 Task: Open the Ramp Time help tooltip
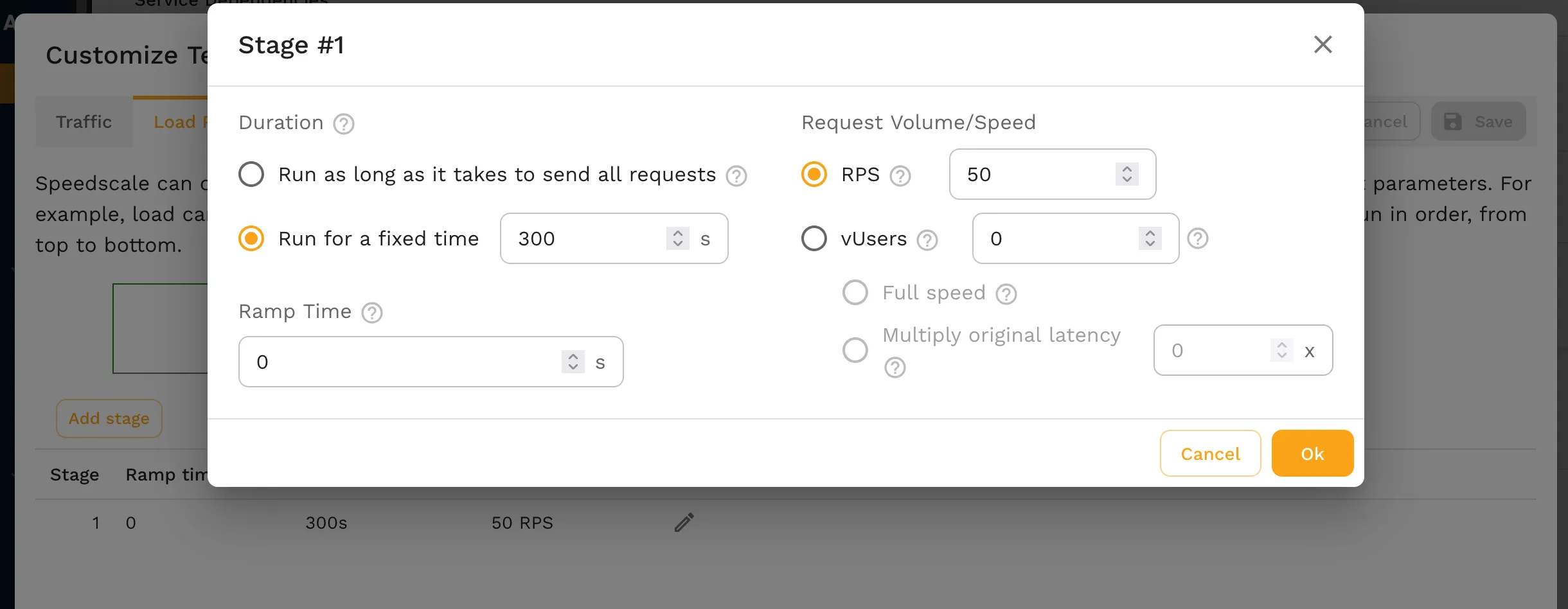tap(371, 313)
